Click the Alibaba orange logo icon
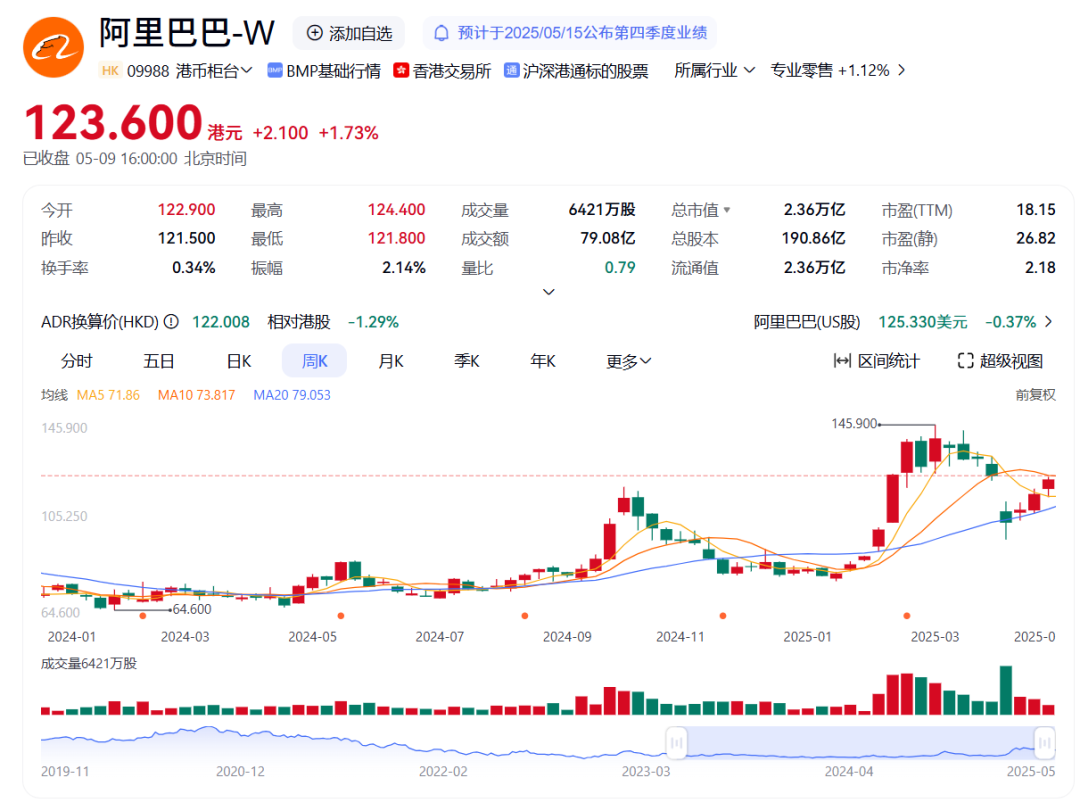 click(53, 47)
